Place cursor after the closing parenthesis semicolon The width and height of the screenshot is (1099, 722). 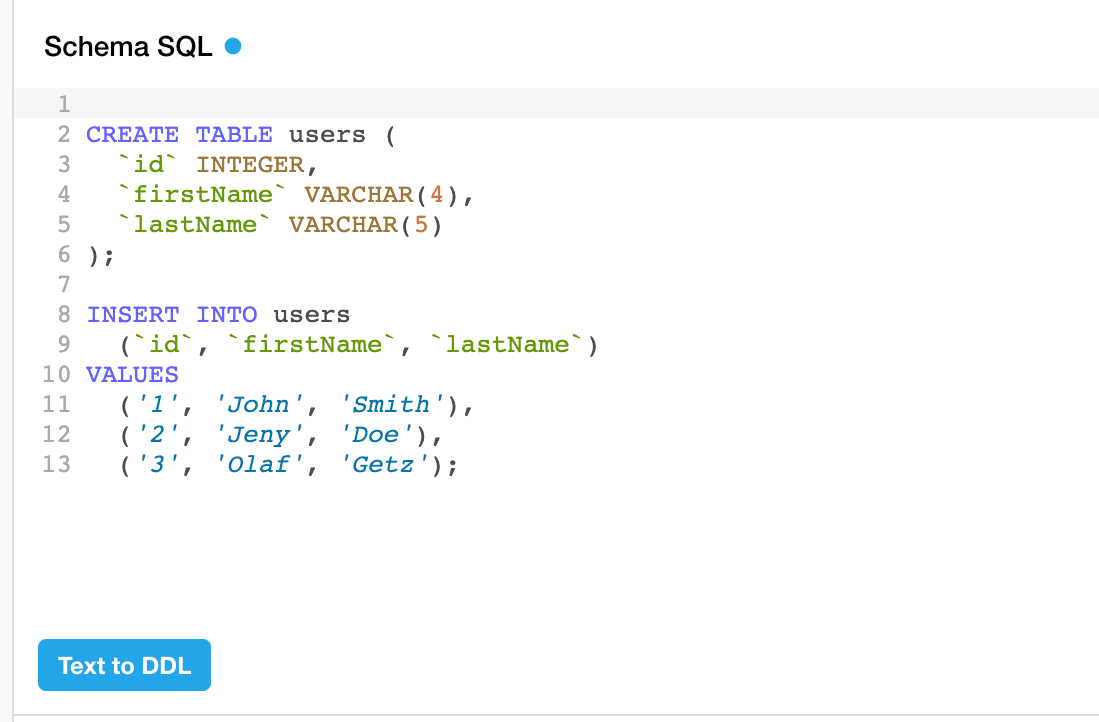(117, 255)
